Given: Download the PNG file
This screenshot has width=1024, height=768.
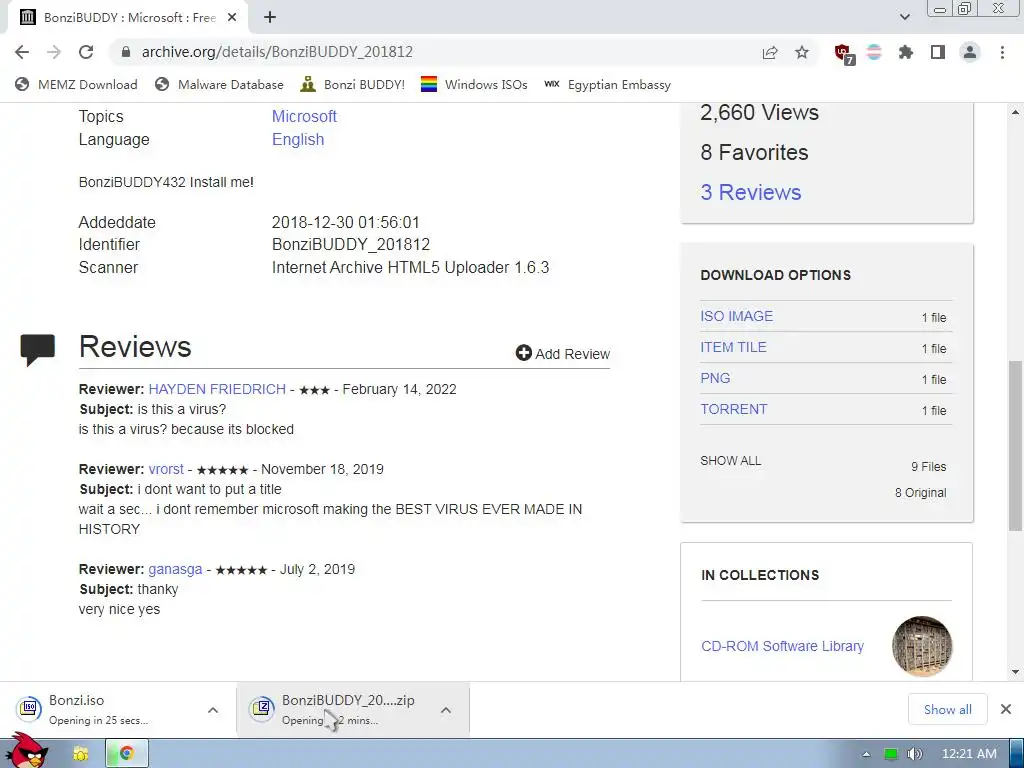Looking at the screenshot, I should click(x=715, y=378).
